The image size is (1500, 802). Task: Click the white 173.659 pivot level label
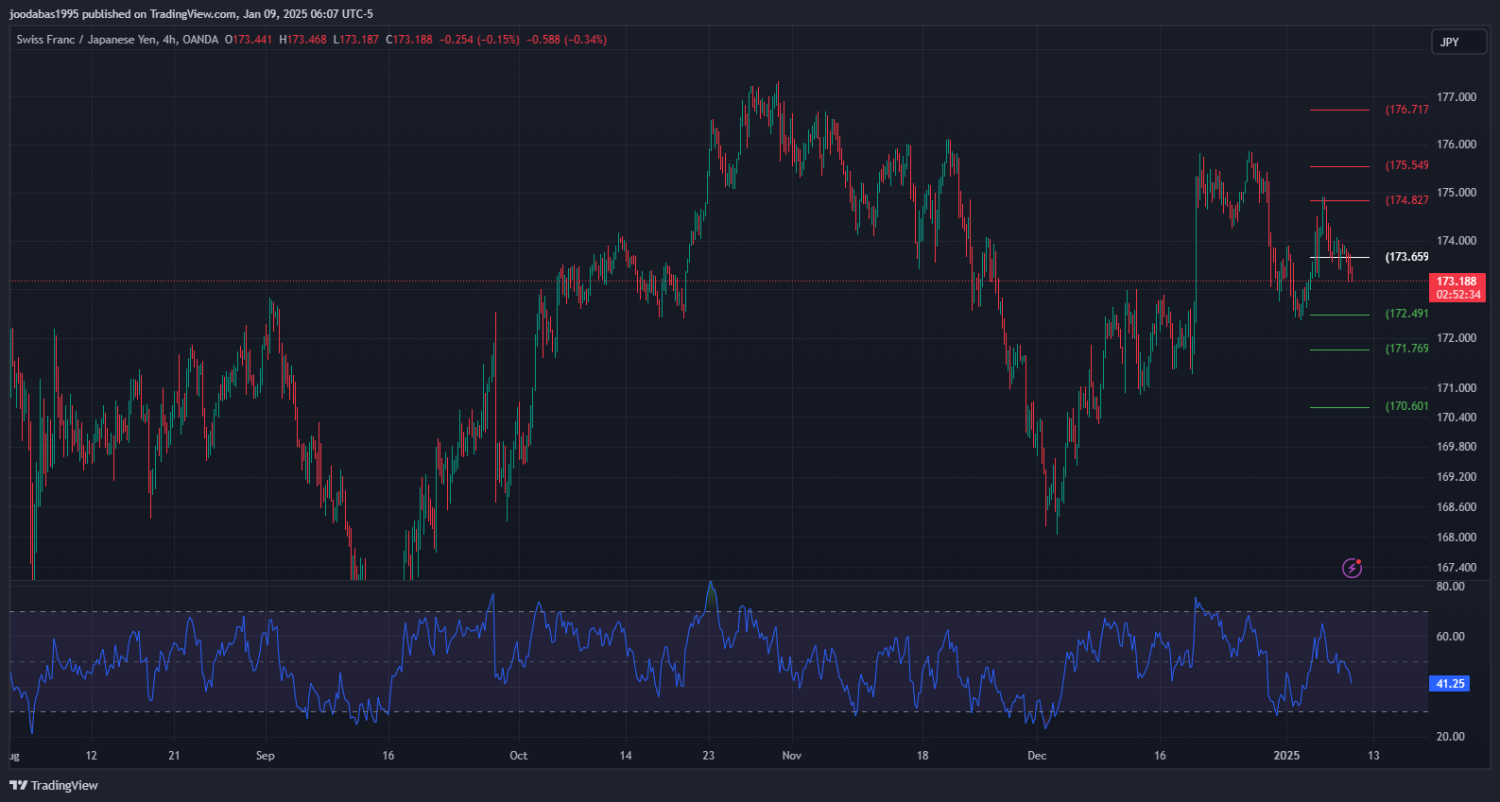(1406, 257)
